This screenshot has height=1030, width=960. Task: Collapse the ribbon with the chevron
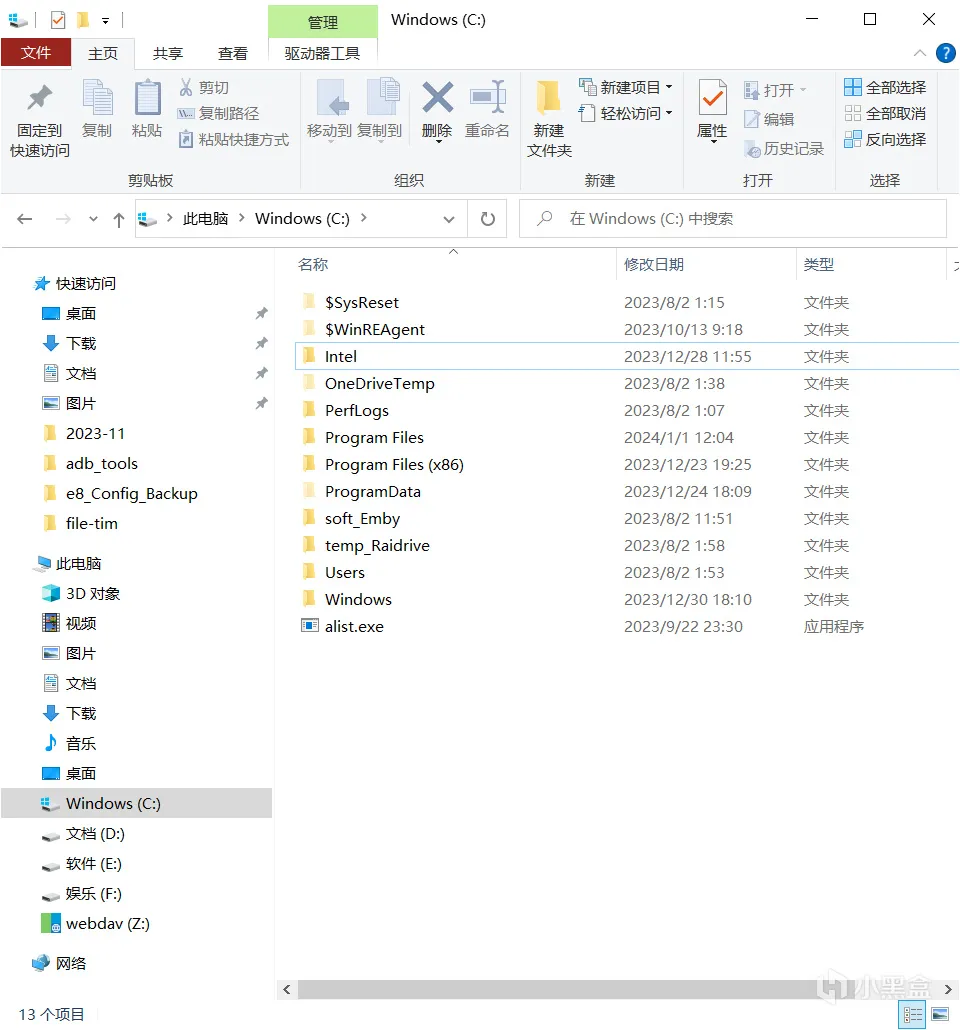click(x=920, y=53)
